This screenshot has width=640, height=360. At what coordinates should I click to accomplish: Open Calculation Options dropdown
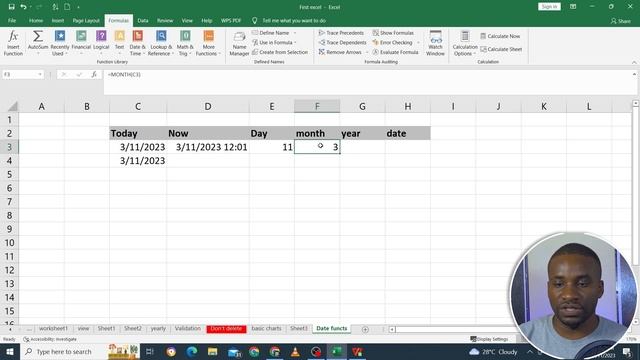(464, 43)
